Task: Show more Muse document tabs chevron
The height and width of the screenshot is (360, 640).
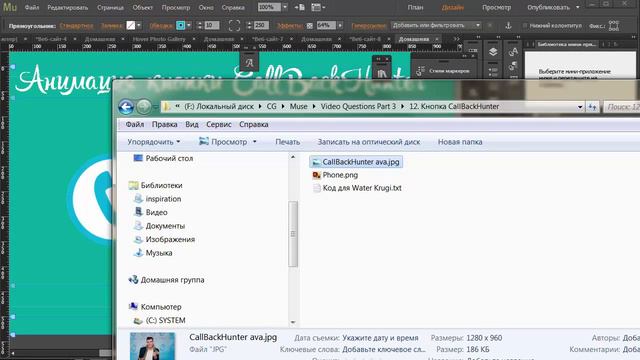Action: point(456,39)
